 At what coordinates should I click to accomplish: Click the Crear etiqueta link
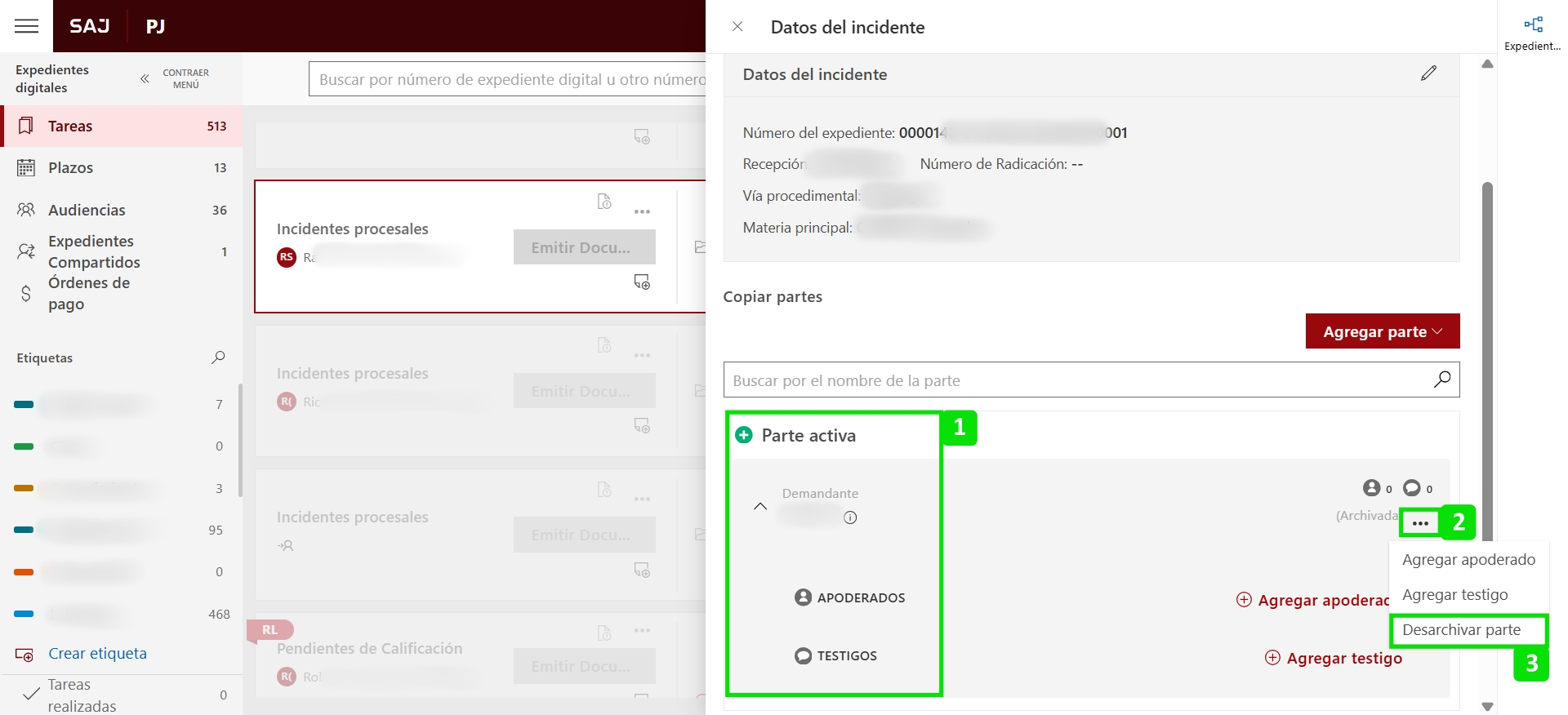97,654
